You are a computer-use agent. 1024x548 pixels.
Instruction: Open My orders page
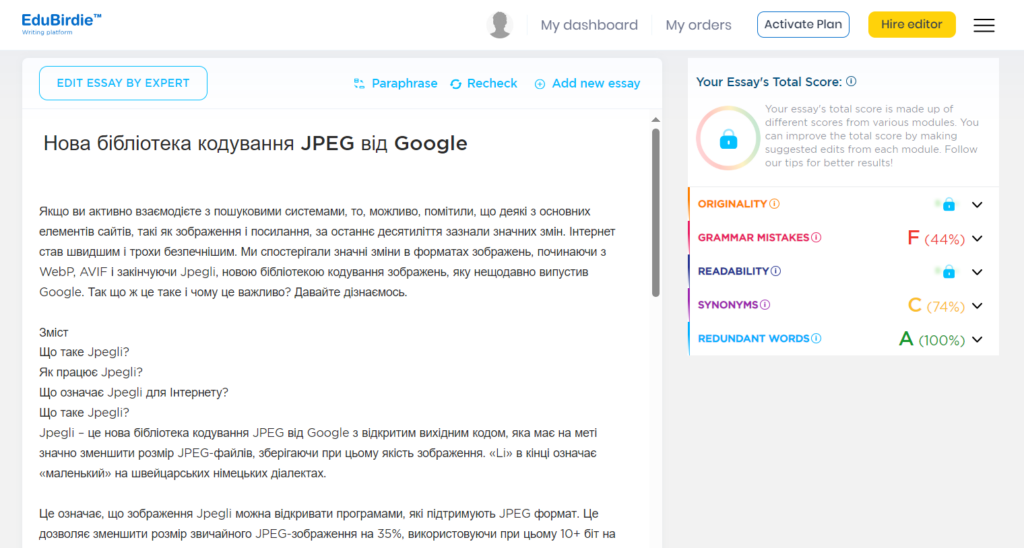(698, 25)
